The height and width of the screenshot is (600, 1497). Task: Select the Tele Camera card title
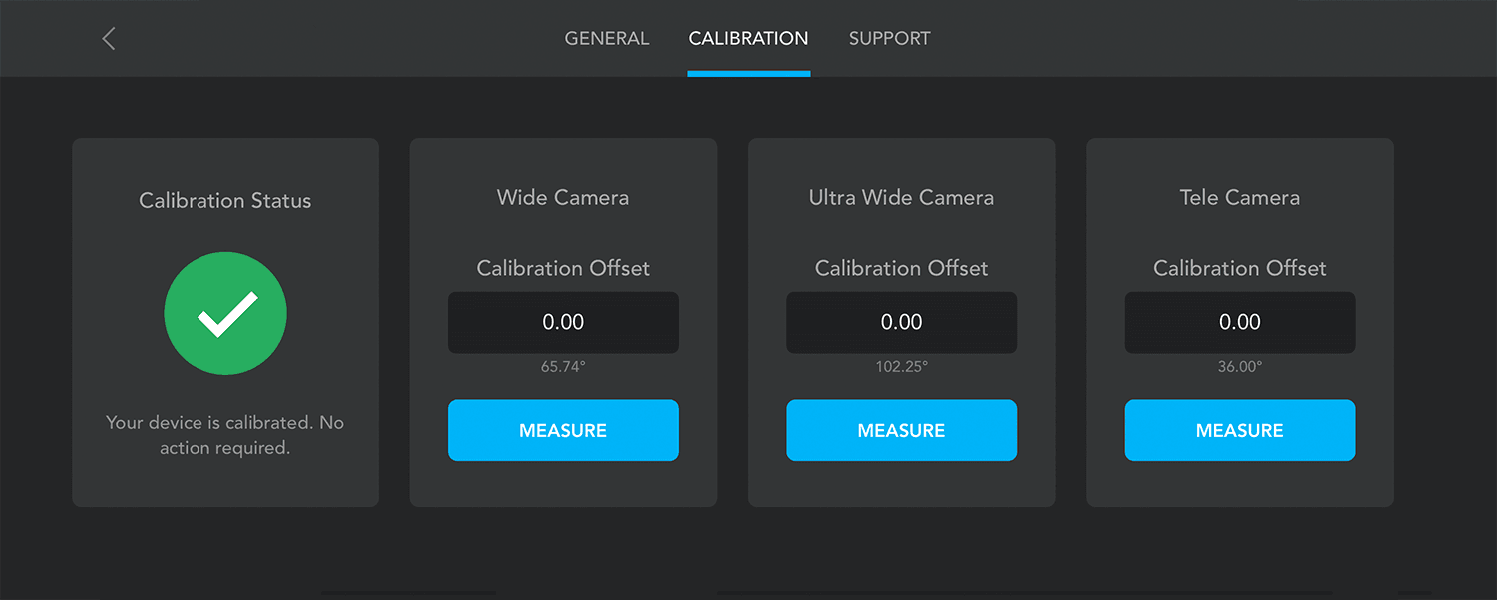1240,197
